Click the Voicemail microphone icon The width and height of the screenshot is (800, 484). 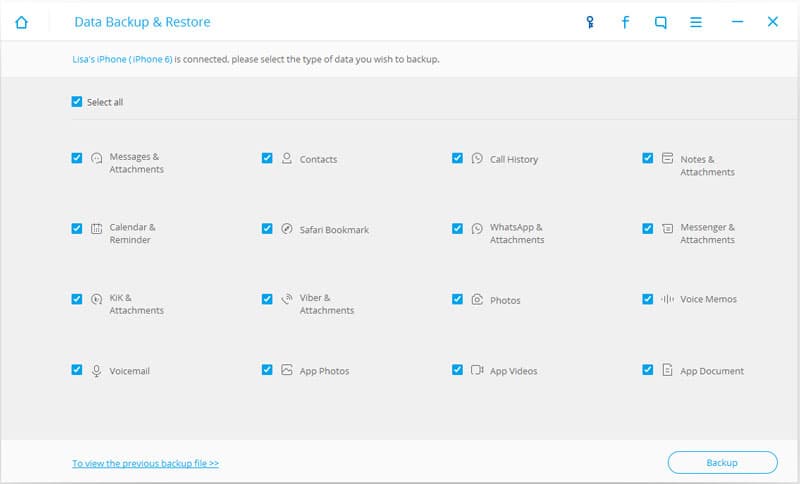[x=96, y=370]
